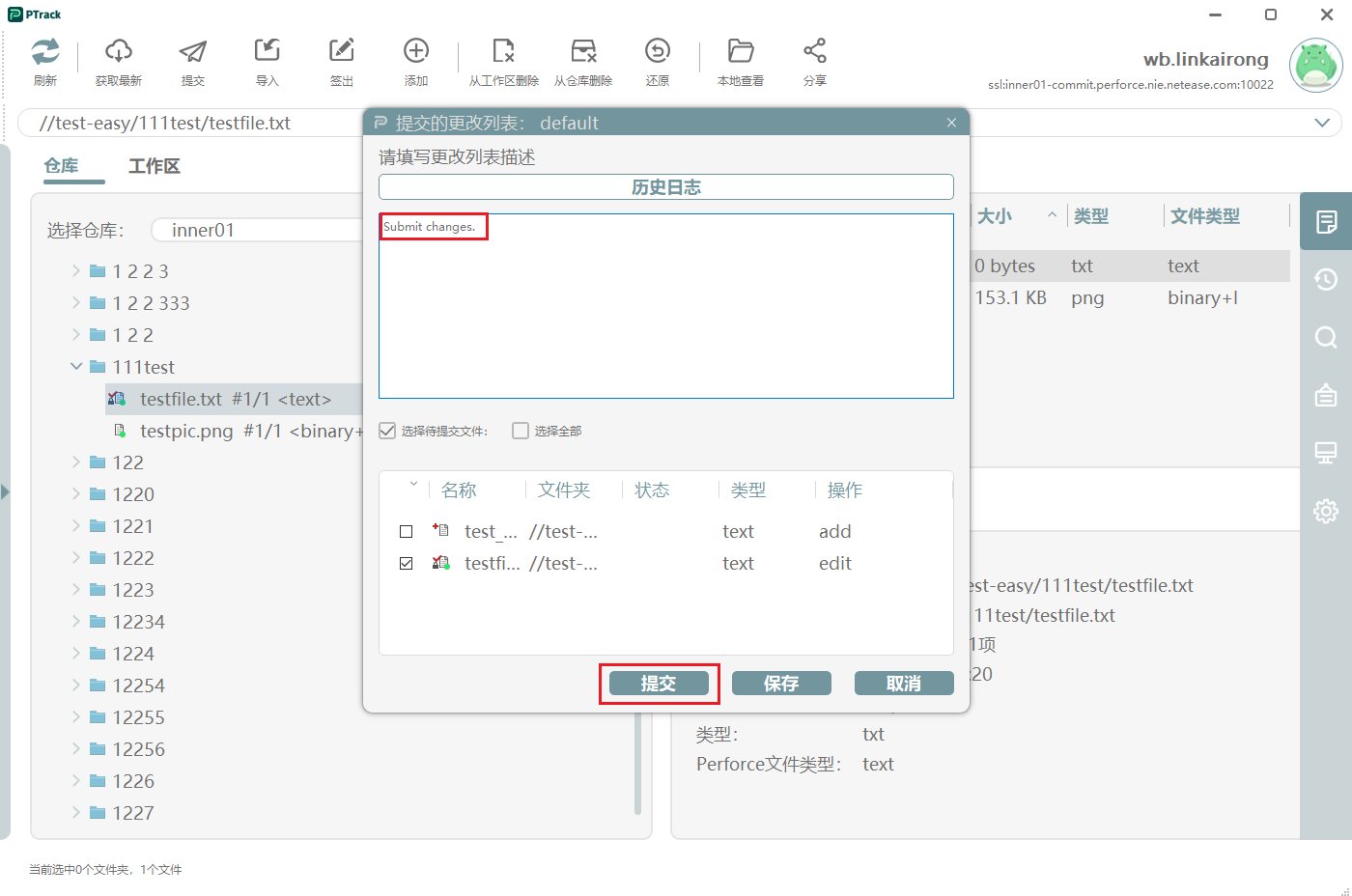Click the Share (分享) toolbar icon
Screen dimensions: 1352x896
pos(815,50)
